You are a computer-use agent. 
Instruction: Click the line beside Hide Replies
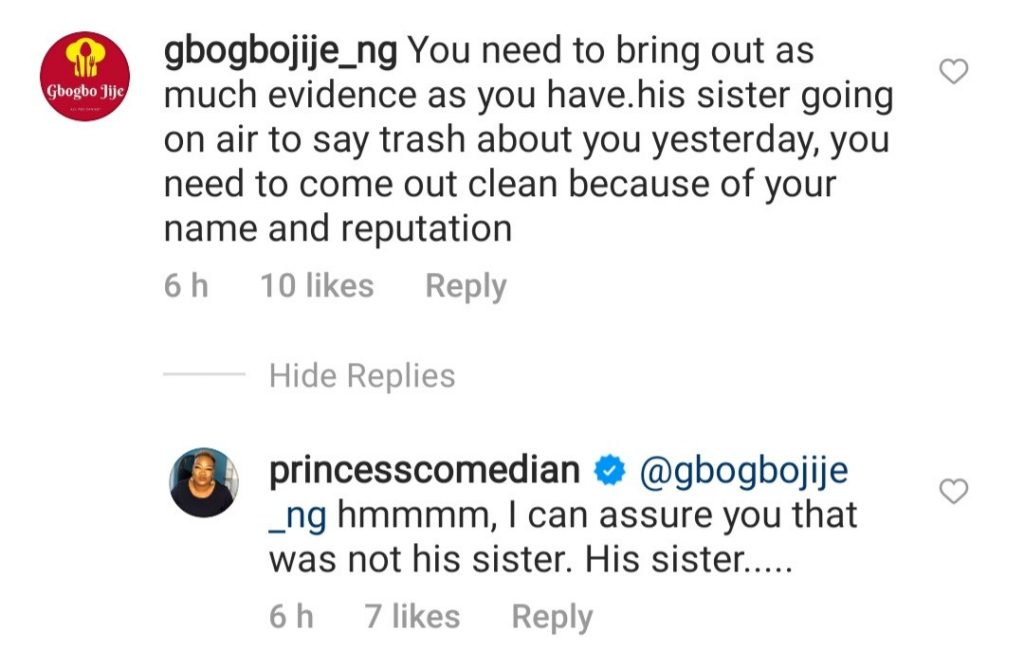point(204,376)
